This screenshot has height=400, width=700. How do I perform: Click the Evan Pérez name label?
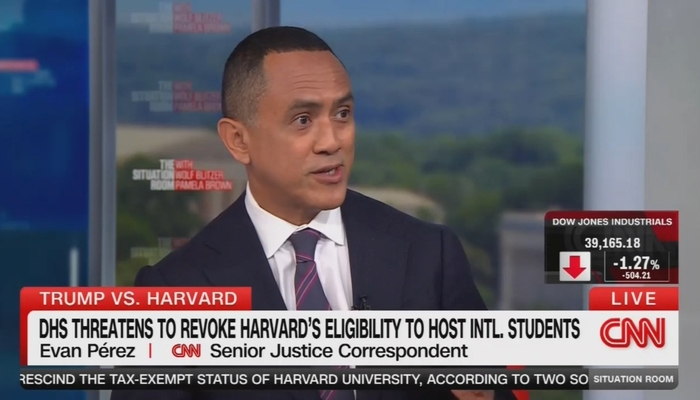tap(88, 351)
